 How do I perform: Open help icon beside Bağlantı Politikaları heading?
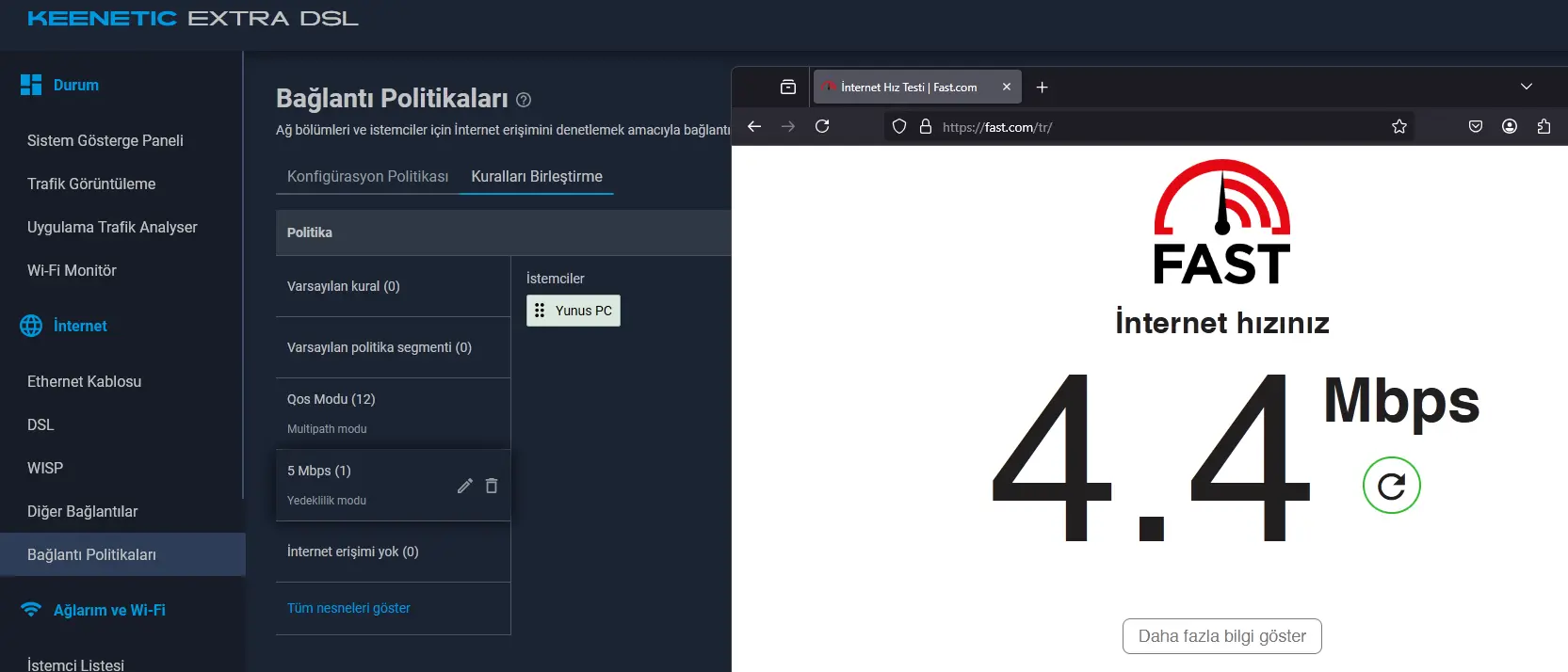525,100
